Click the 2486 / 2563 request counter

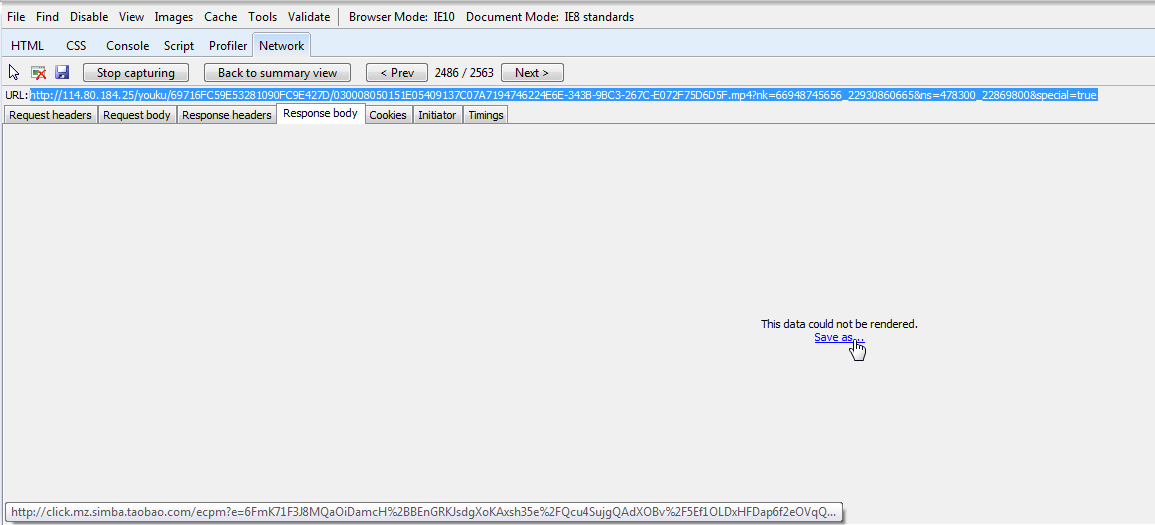click(x=464, y=73)
